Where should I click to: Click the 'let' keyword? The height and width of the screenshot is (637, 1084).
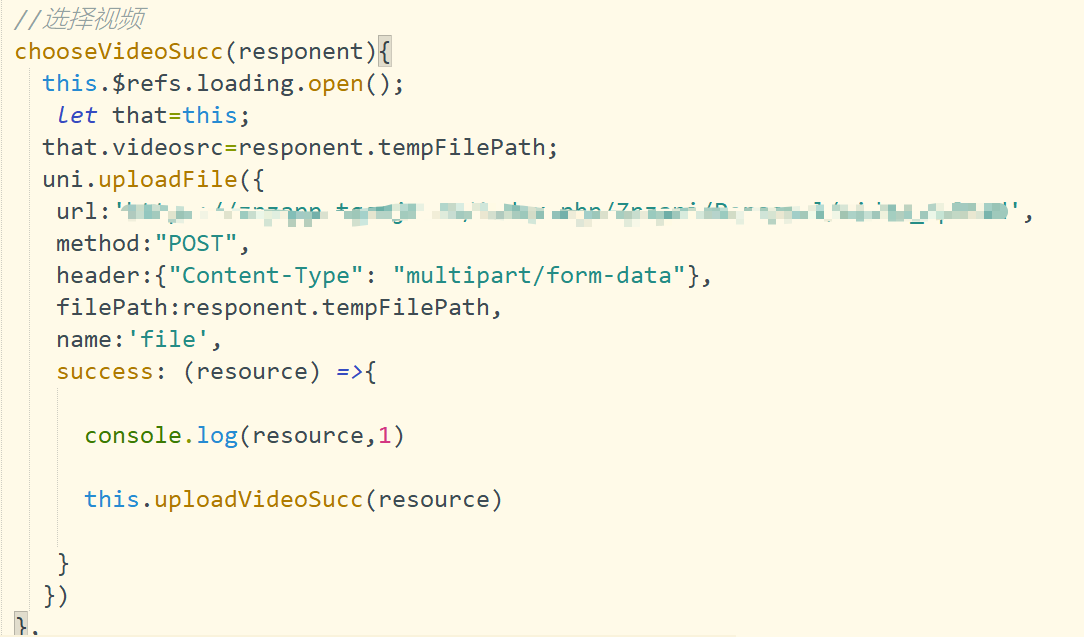click(77, 115)
